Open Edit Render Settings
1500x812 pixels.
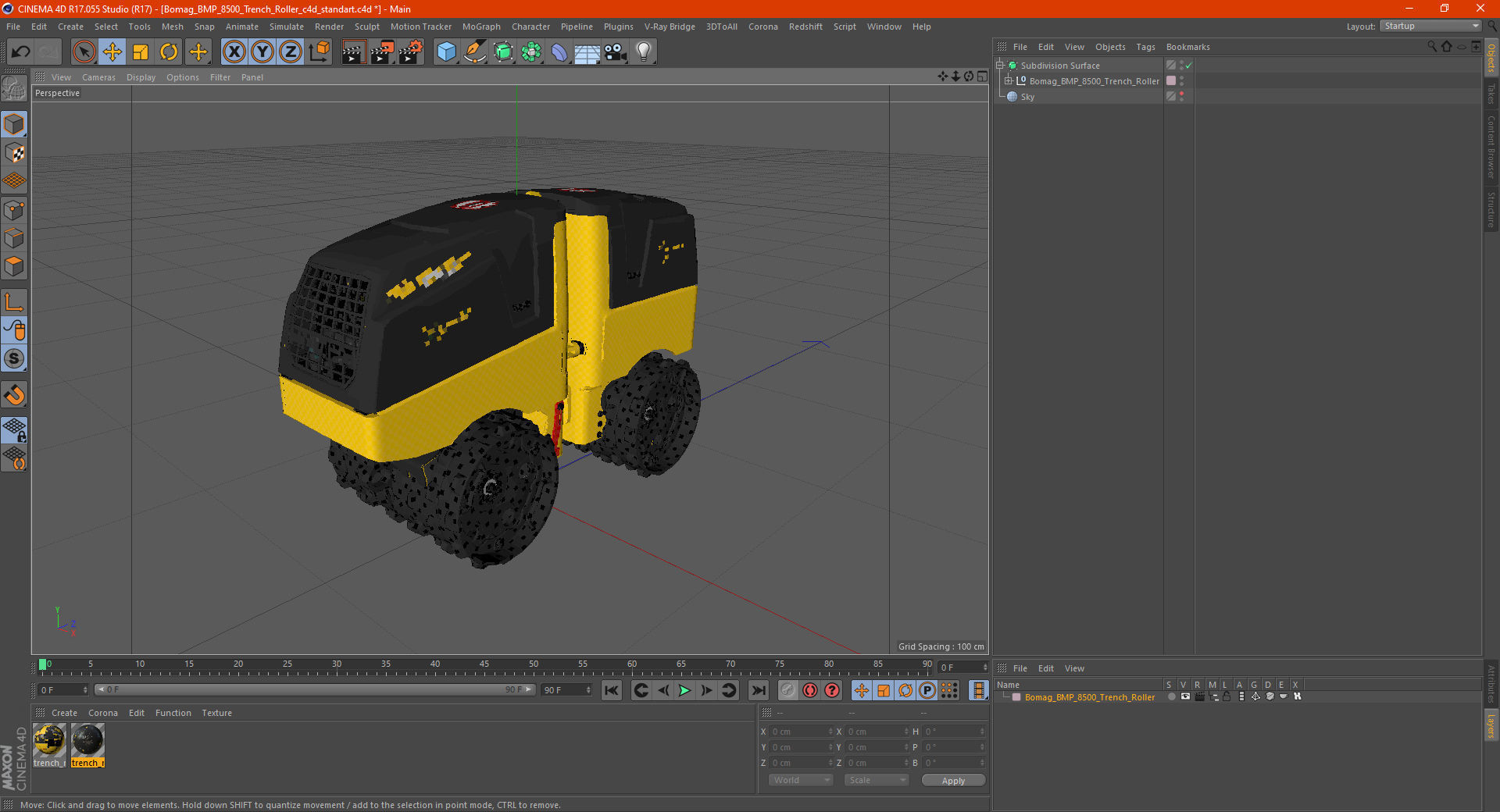point(411,52)
